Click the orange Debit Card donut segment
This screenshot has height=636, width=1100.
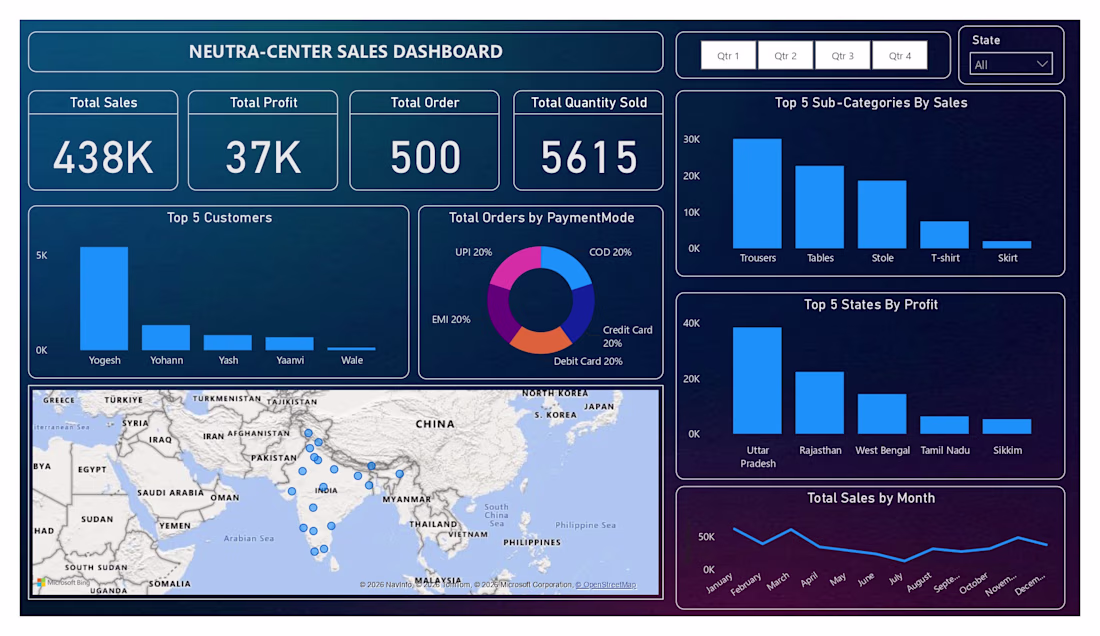click(x=541, y=342)
